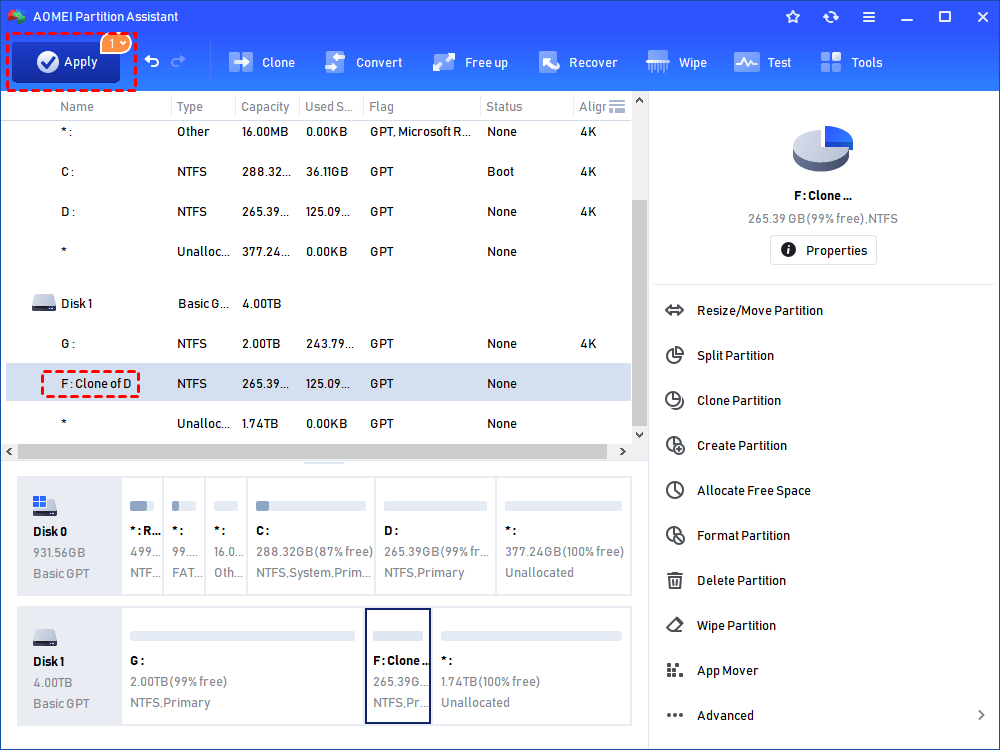Select the F: Clone of D row
The image size is (1000, 750).
click(x=318, y=383)
